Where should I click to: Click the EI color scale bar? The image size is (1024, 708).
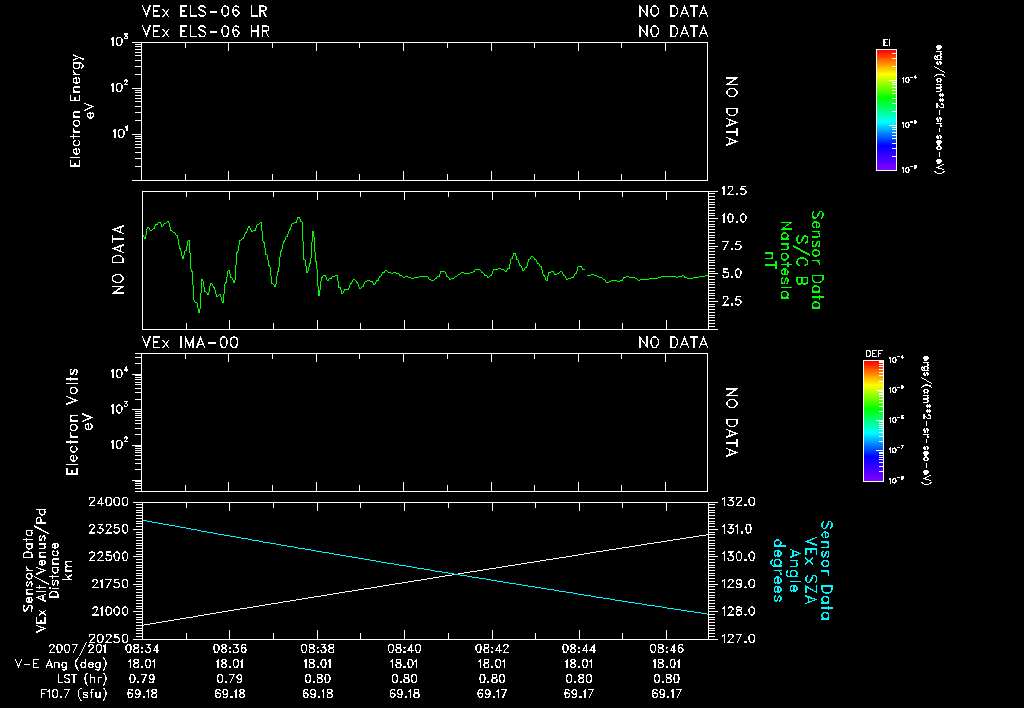coord(886,110)
